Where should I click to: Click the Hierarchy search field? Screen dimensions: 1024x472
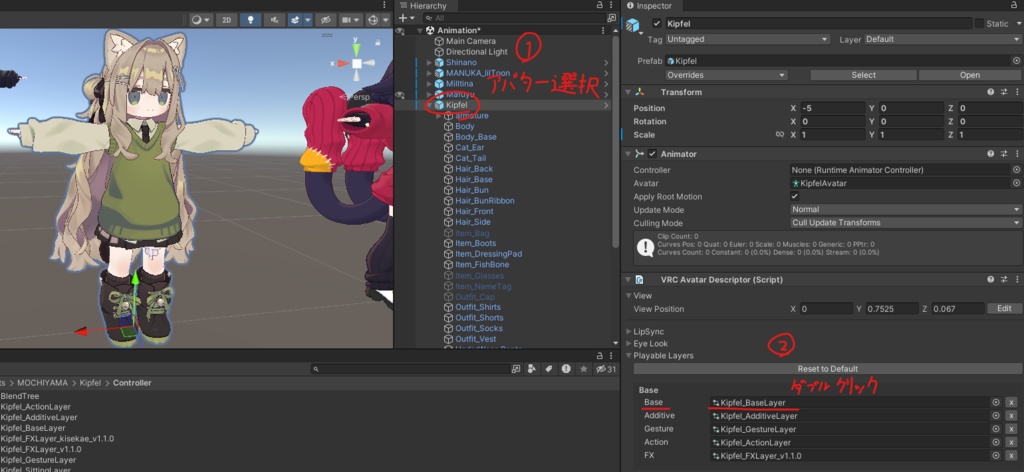tap(514, 18)
